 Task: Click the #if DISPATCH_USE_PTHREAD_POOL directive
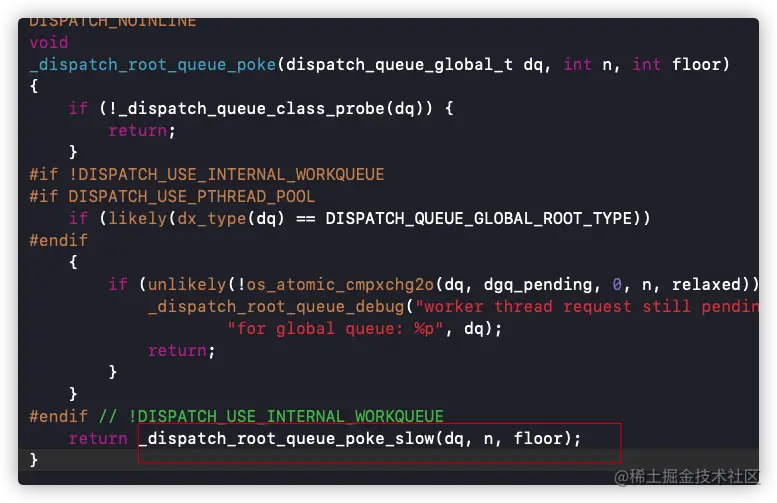pyautogui.click(x=172, y=197)
